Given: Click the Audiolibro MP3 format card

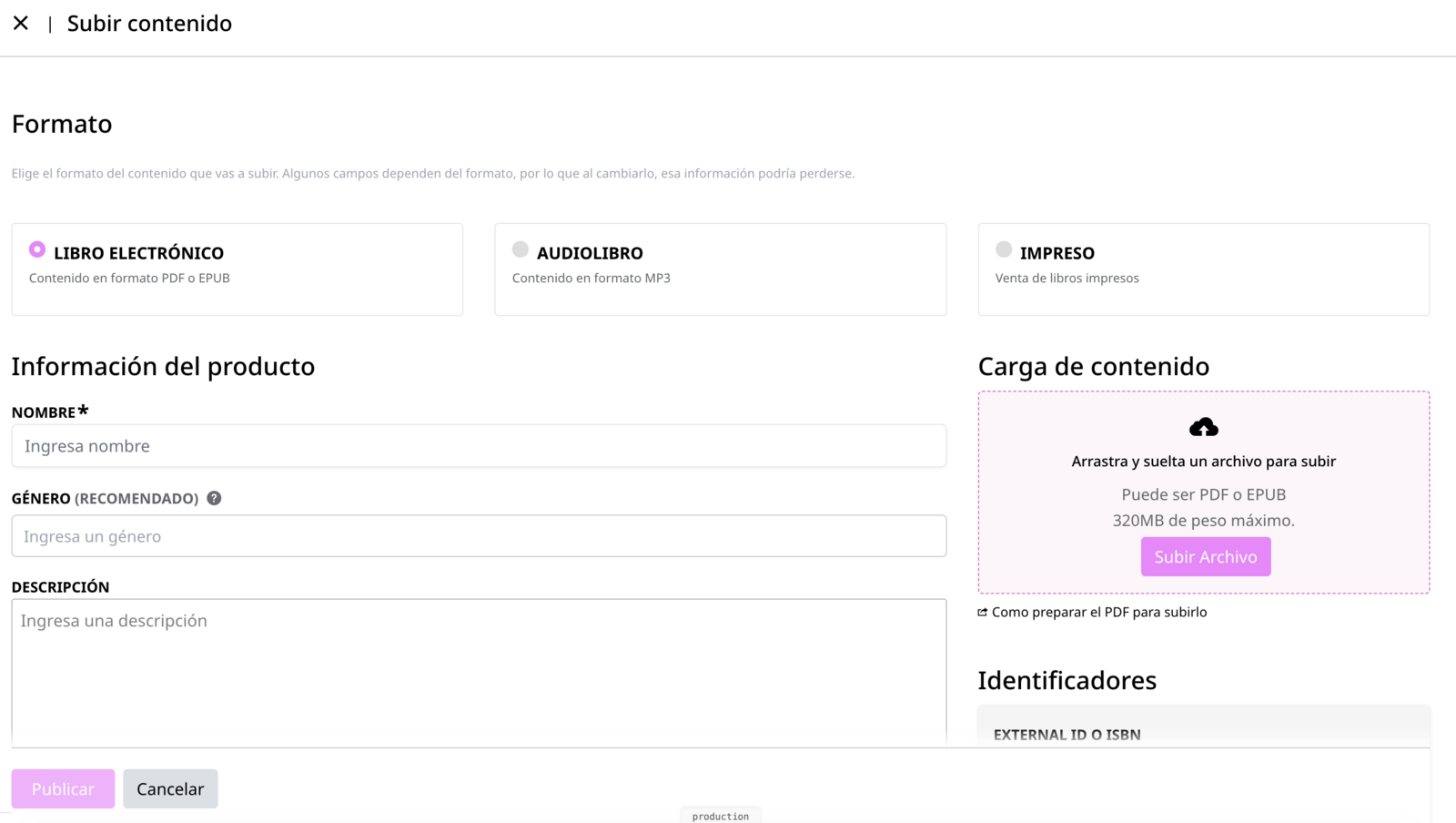Looking at the screenshot, I should point(721,269).
